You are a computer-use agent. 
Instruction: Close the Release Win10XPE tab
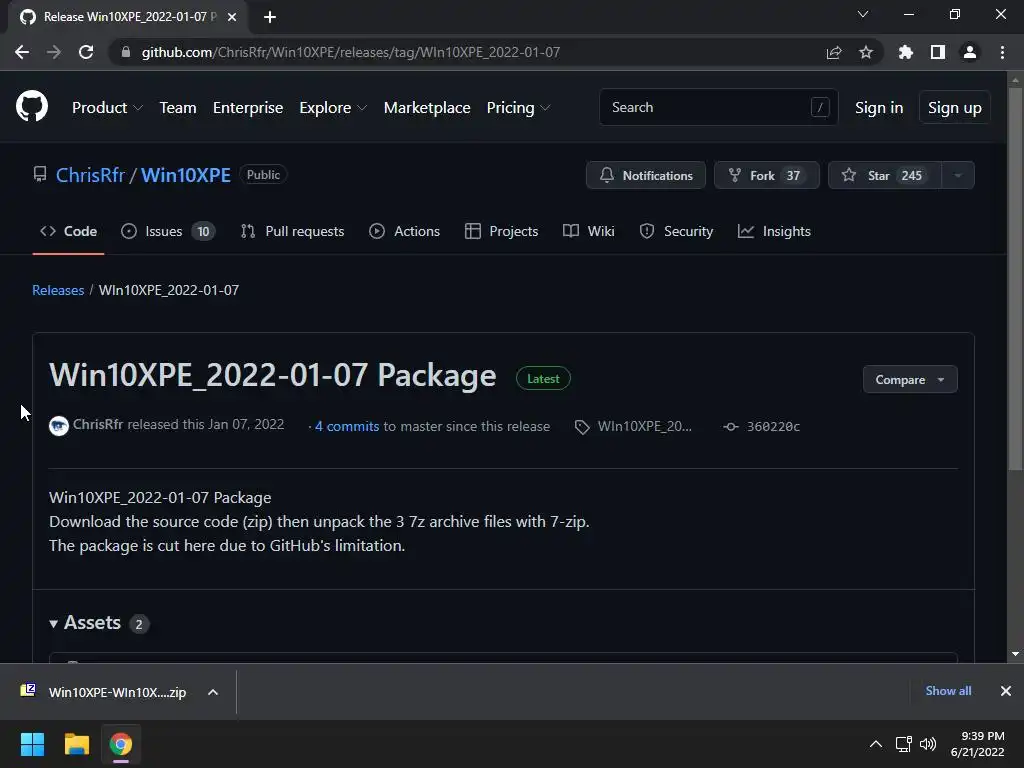click(232, 17)
